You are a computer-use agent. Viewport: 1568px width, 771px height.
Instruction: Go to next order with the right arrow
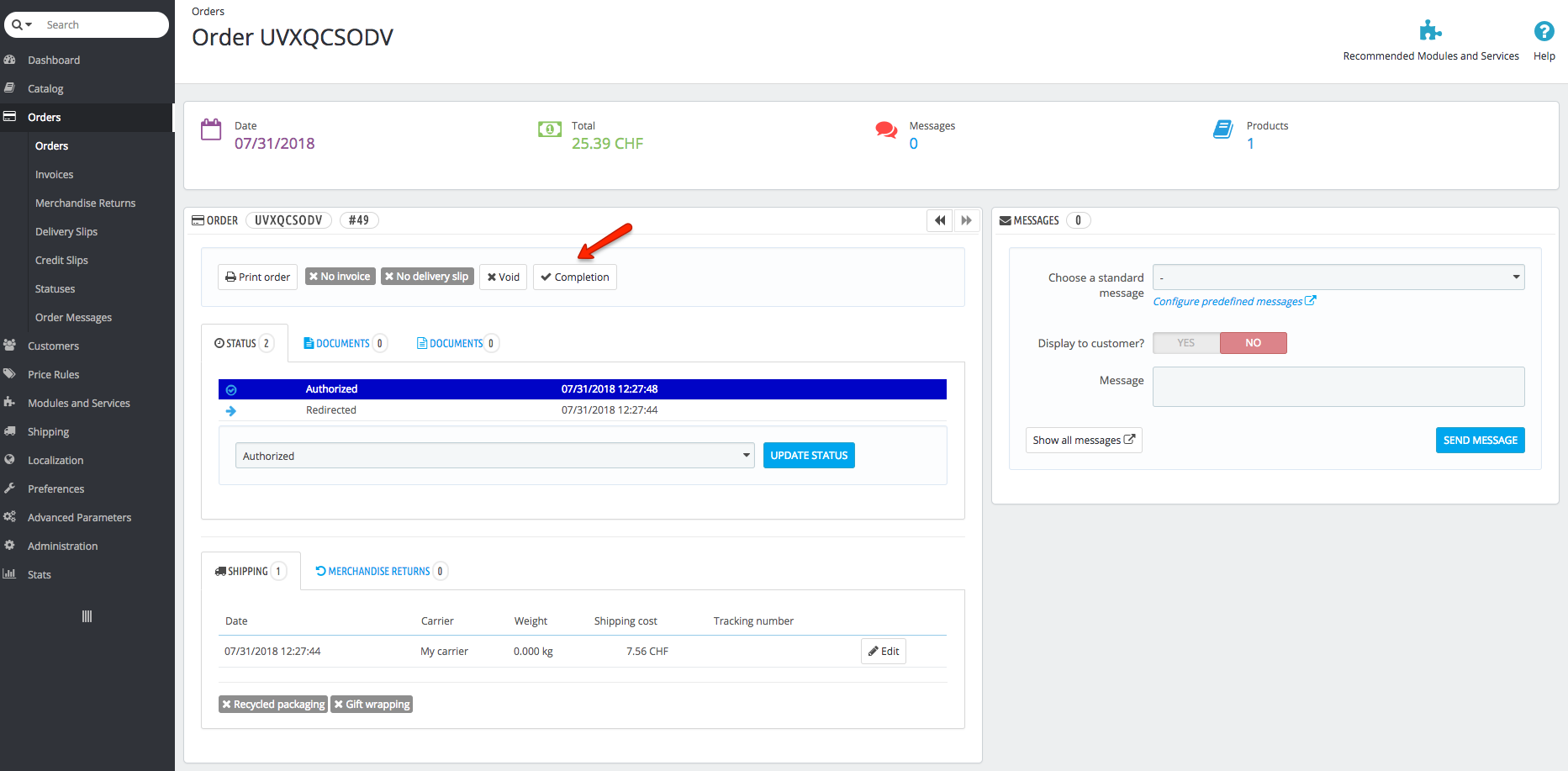pyautogui.click(x=967, y=220)
